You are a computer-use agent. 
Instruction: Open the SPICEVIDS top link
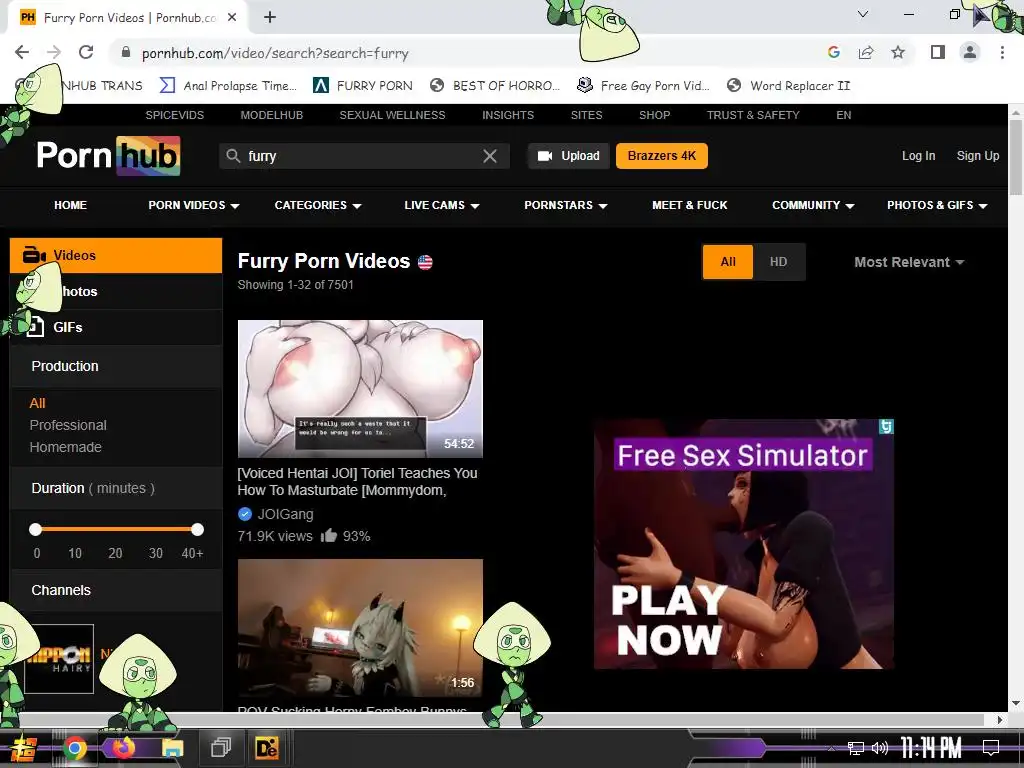pyautogui.click(x=174, y=115)
